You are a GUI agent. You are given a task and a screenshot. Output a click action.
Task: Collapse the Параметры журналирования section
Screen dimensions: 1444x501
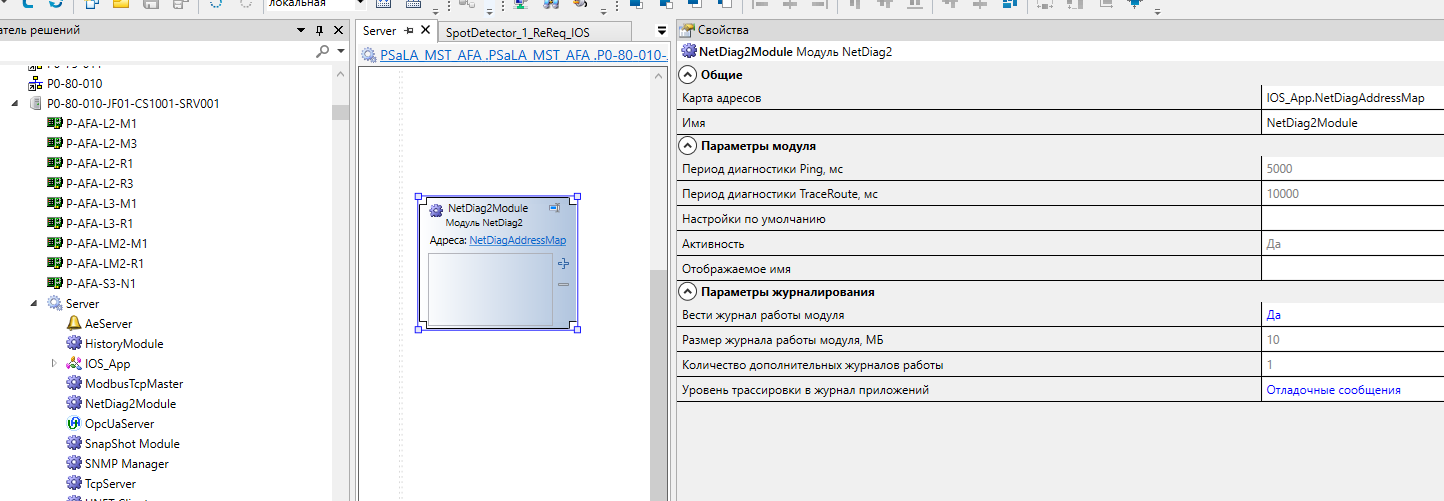point(687,292)
